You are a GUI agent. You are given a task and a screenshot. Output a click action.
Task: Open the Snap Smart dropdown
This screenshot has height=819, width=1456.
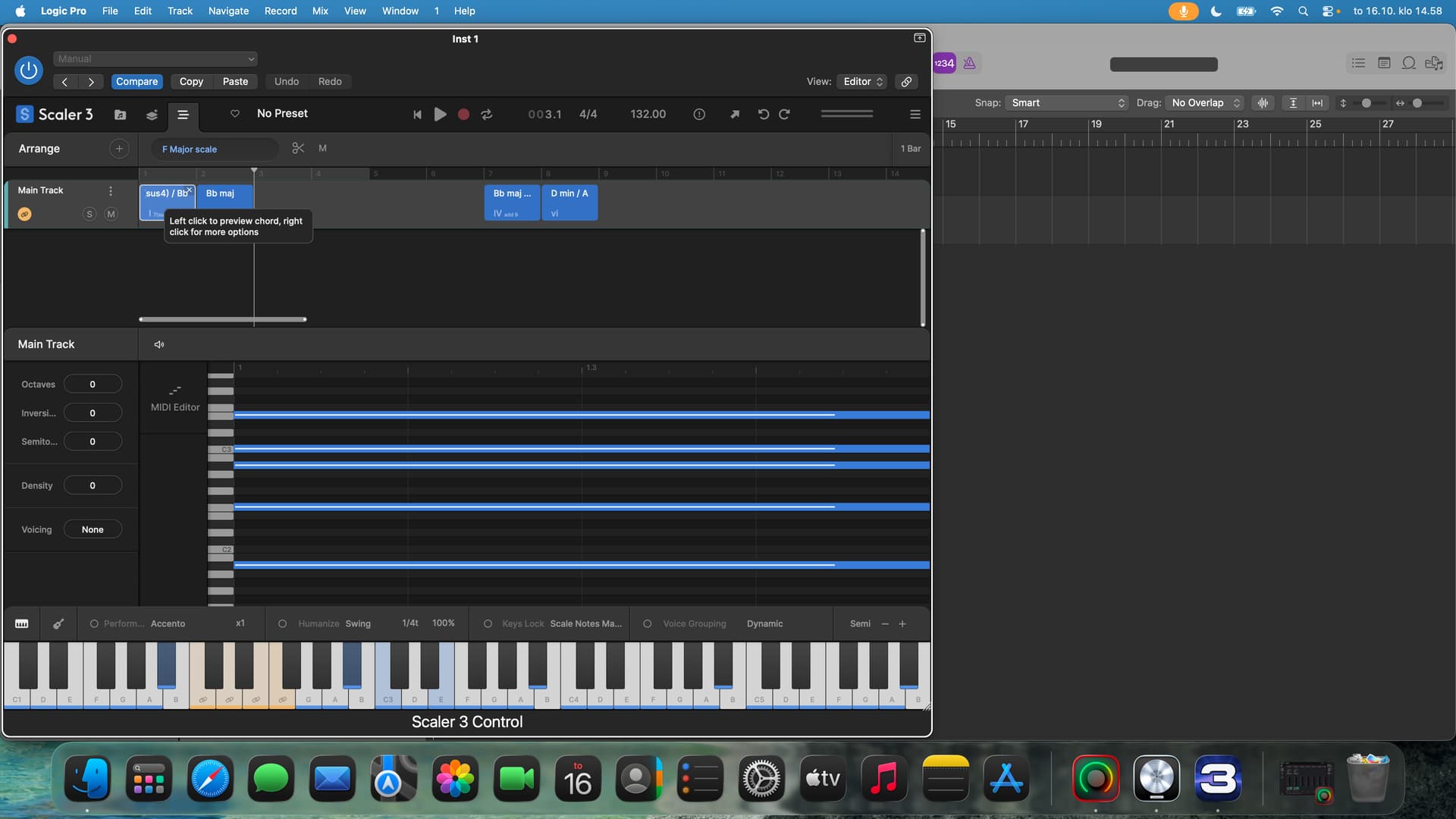coord(1066,103)
